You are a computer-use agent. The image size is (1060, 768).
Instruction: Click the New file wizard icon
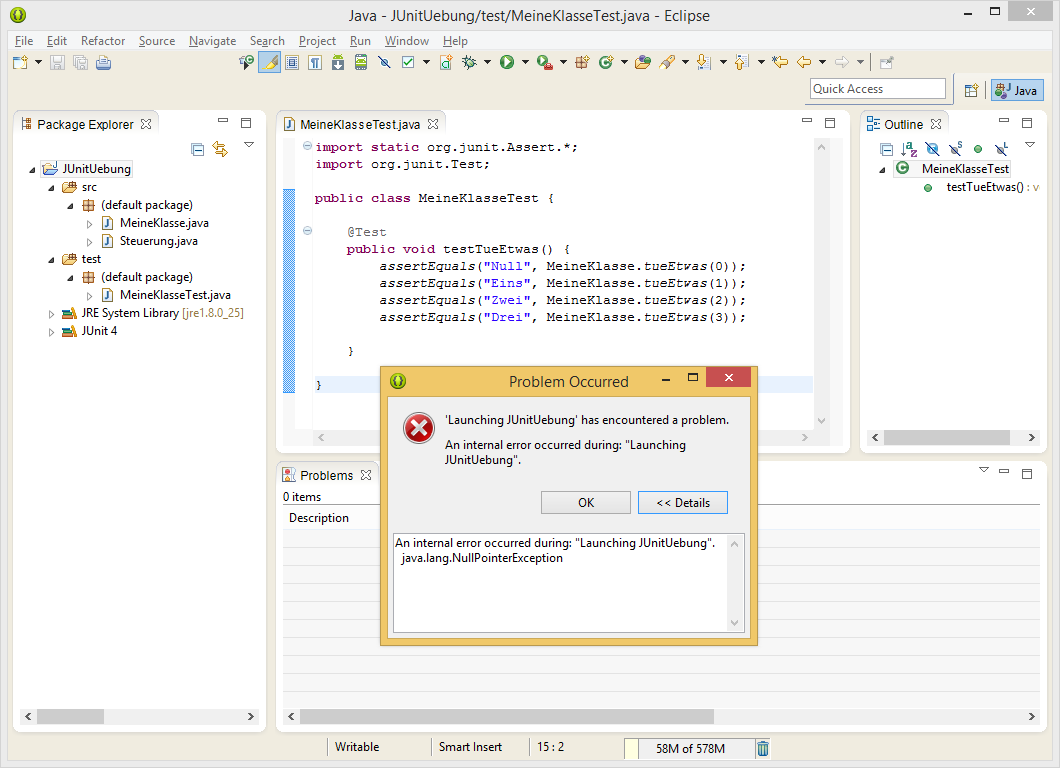coord(20,63)
